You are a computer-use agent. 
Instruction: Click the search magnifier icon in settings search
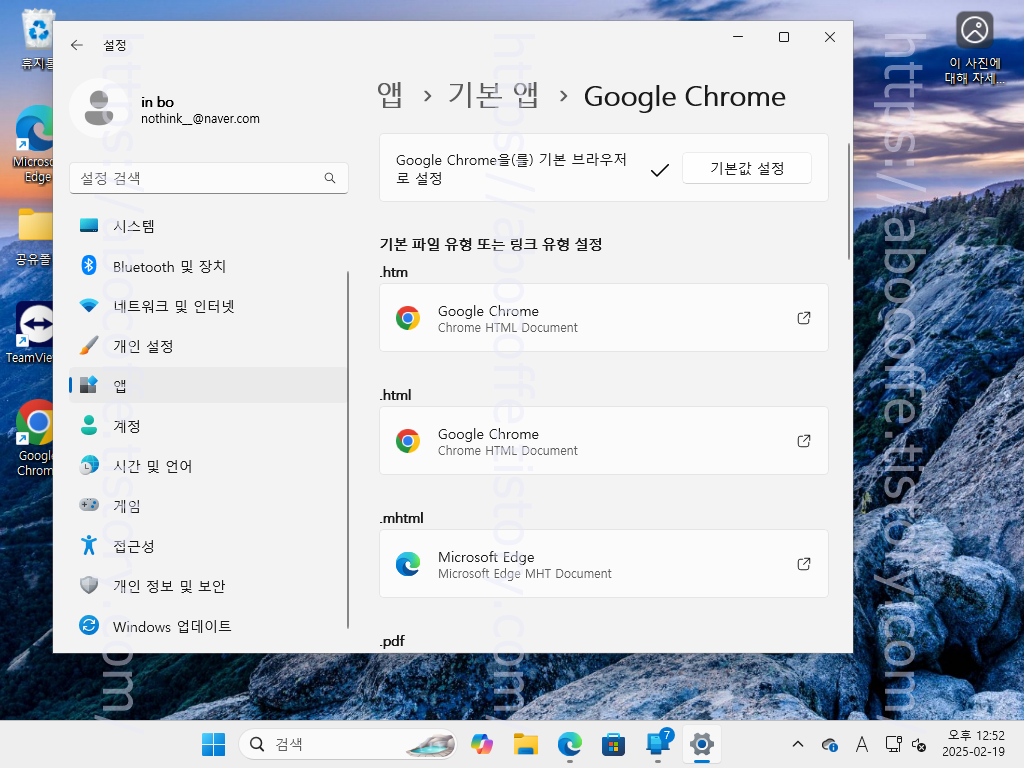tap(330, 178)
